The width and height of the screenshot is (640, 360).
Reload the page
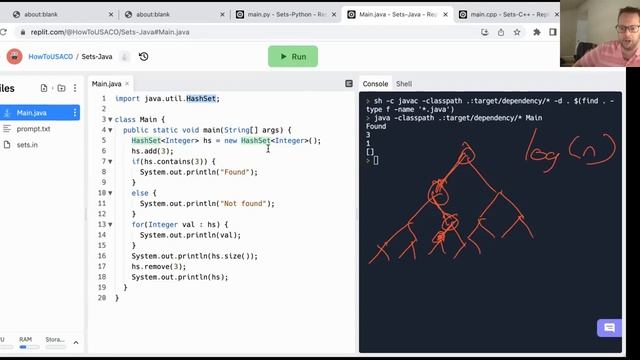[3, 32]
